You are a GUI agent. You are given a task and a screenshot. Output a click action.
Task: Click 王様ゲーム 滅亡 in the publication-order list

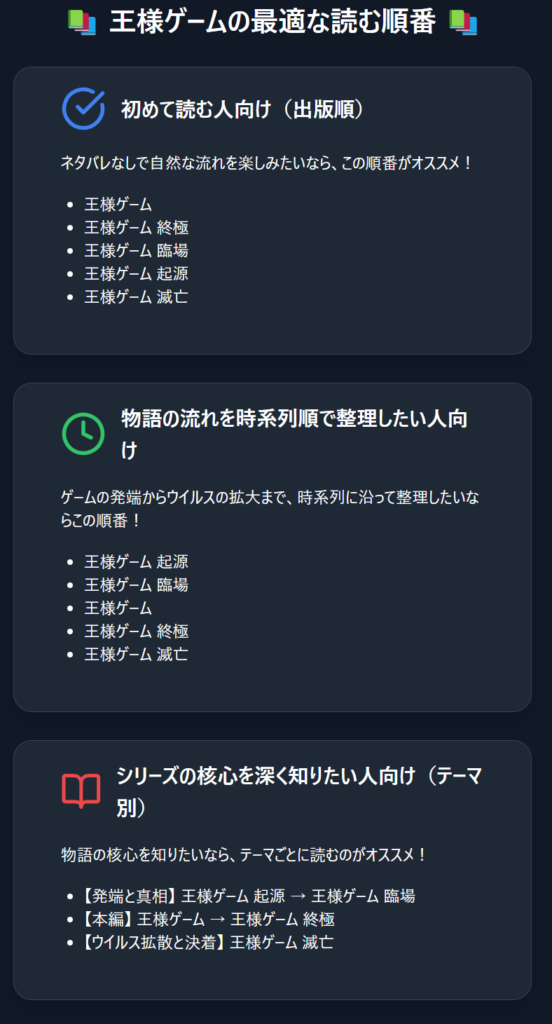pos(137,296)
